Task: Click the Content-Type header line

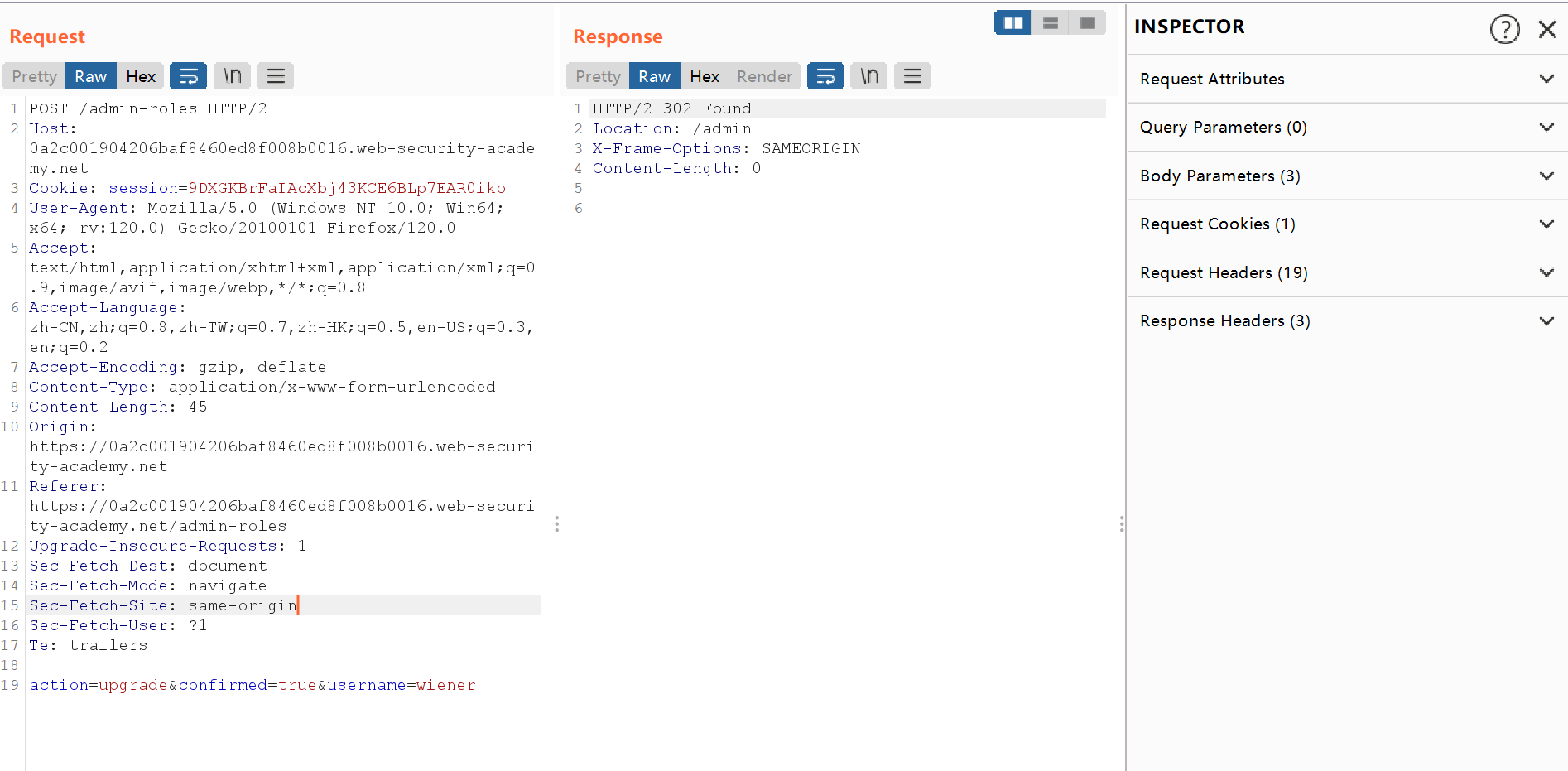Action: tap(262, 387)
